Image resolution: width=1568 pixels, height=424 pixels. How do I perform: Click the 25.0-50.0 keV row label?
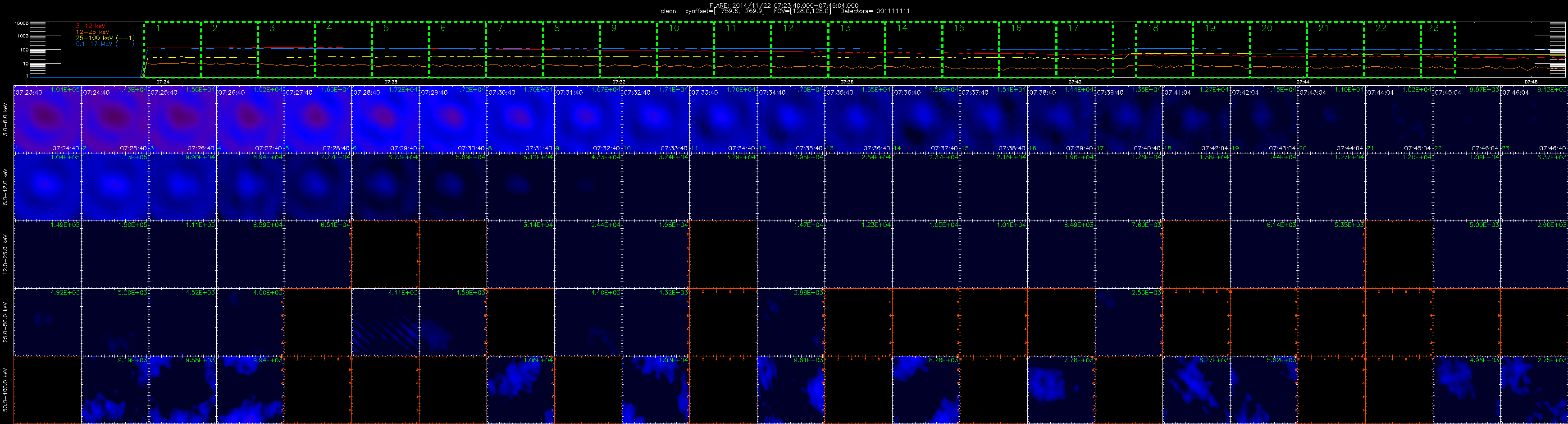(6, 322)
